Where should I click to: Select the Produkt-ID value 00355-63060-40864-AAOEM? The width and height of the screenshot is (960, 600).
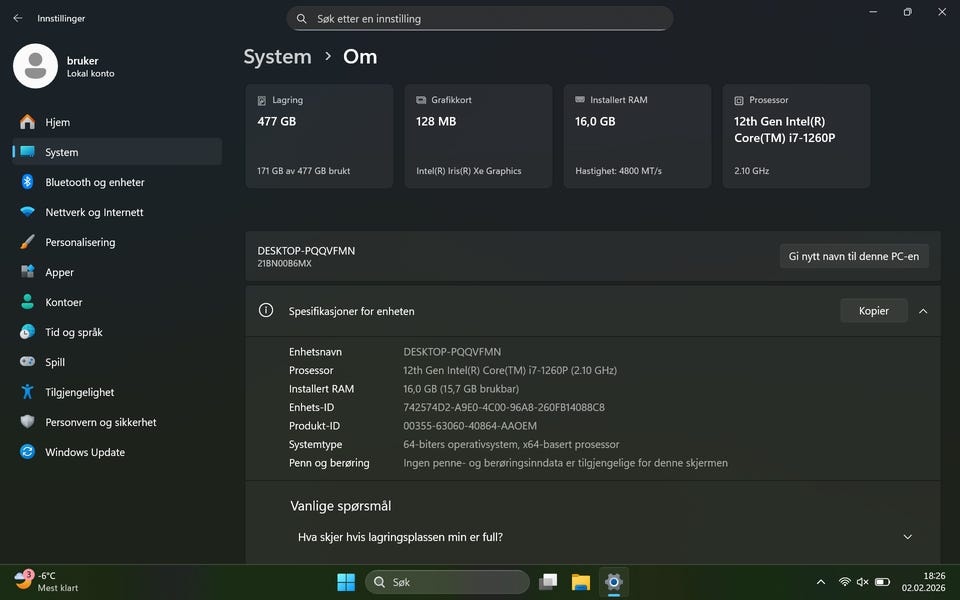pos(470,426)
